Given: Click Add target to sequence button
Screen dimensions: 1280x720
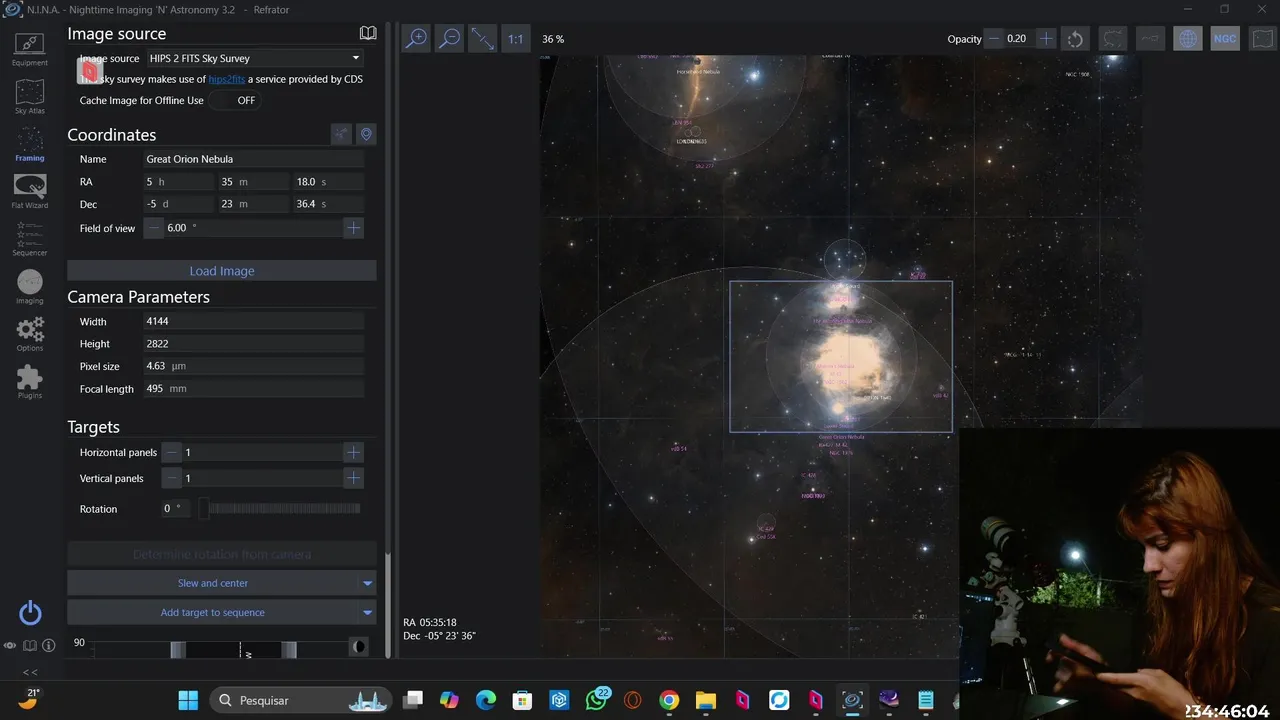Looking at the screenshot, I should click(212, 612).
